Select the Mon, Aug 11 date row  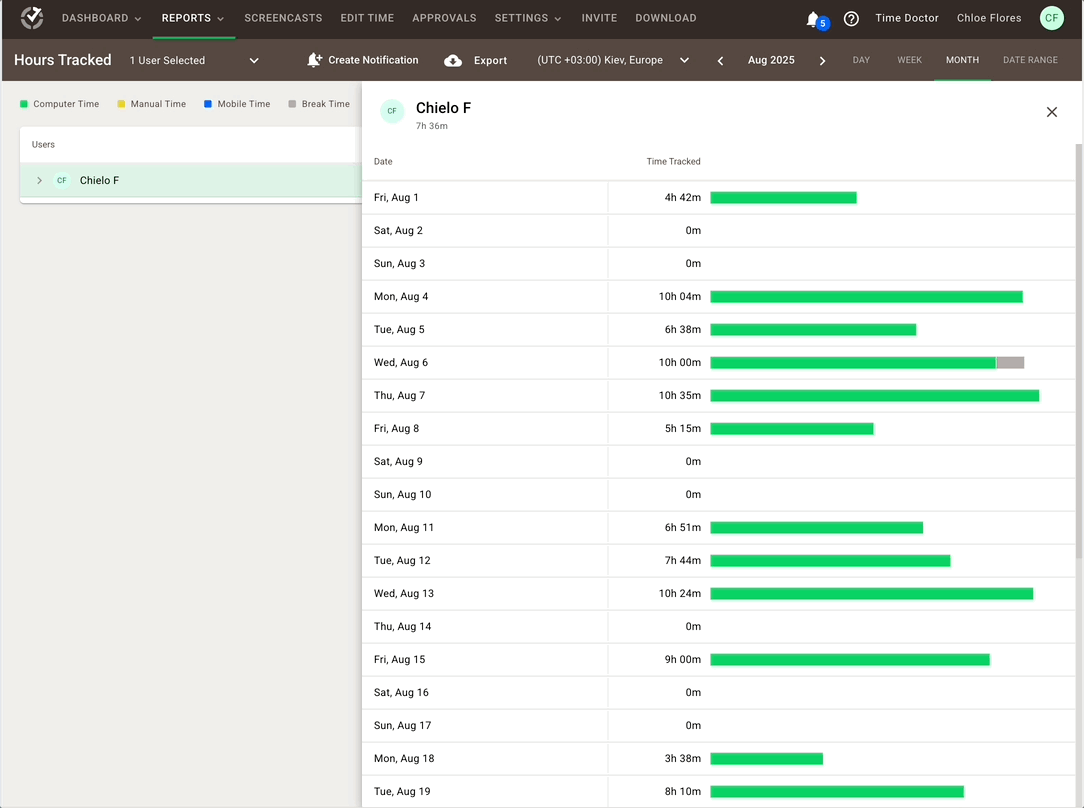(718, 527)
